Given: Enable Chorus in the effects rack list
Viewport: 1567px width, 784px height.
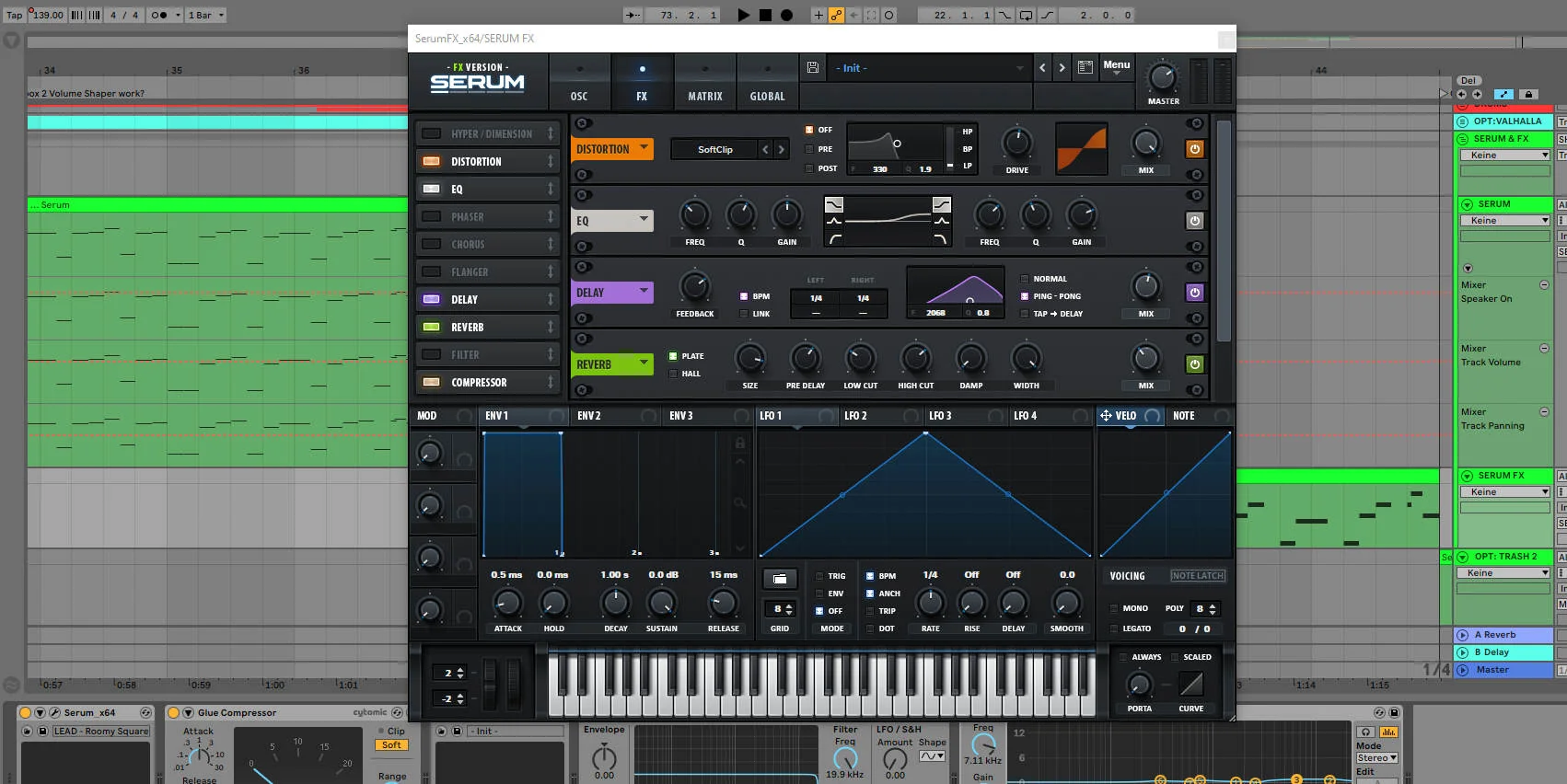Looking at the screenshot, I should [x=431, y=244].
